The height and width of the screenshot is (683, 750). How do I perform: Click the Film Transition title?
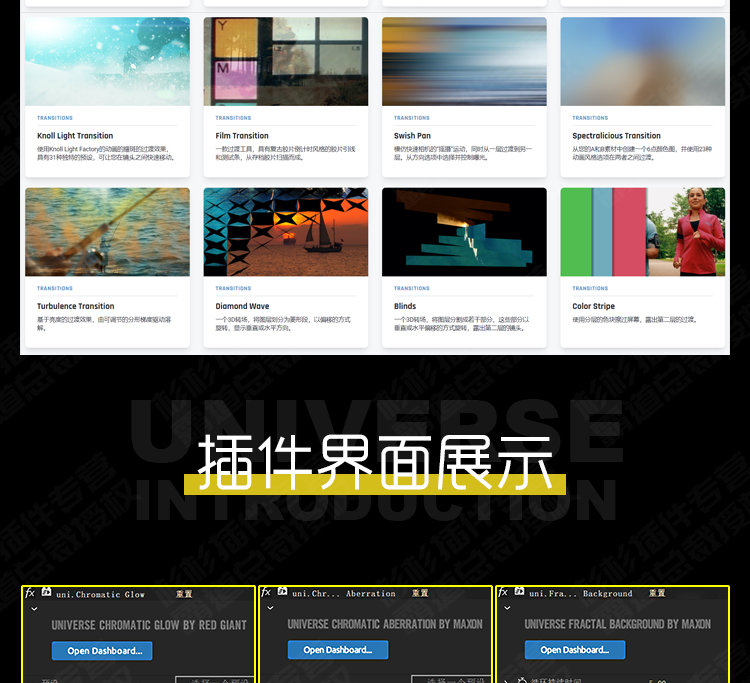click(x=242, y=136)
